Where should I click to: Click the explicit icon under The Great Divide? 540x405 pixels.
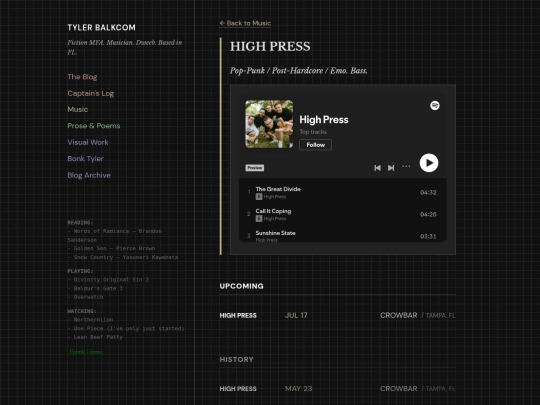[259, 197]
